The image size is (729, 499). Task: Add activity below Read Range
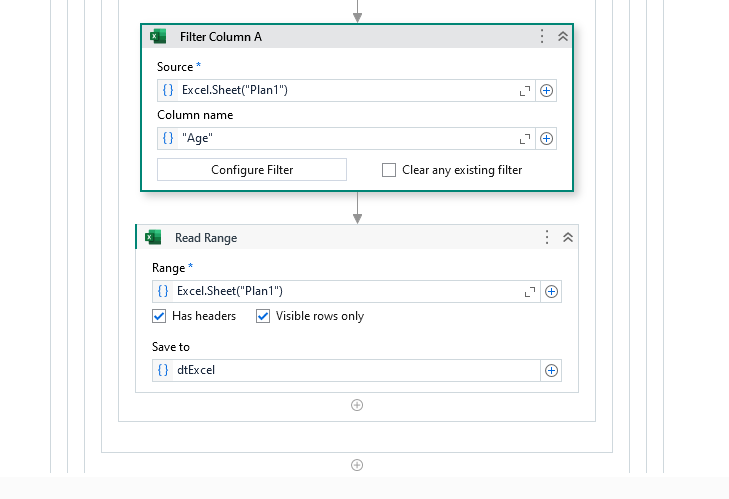(357, 405)
